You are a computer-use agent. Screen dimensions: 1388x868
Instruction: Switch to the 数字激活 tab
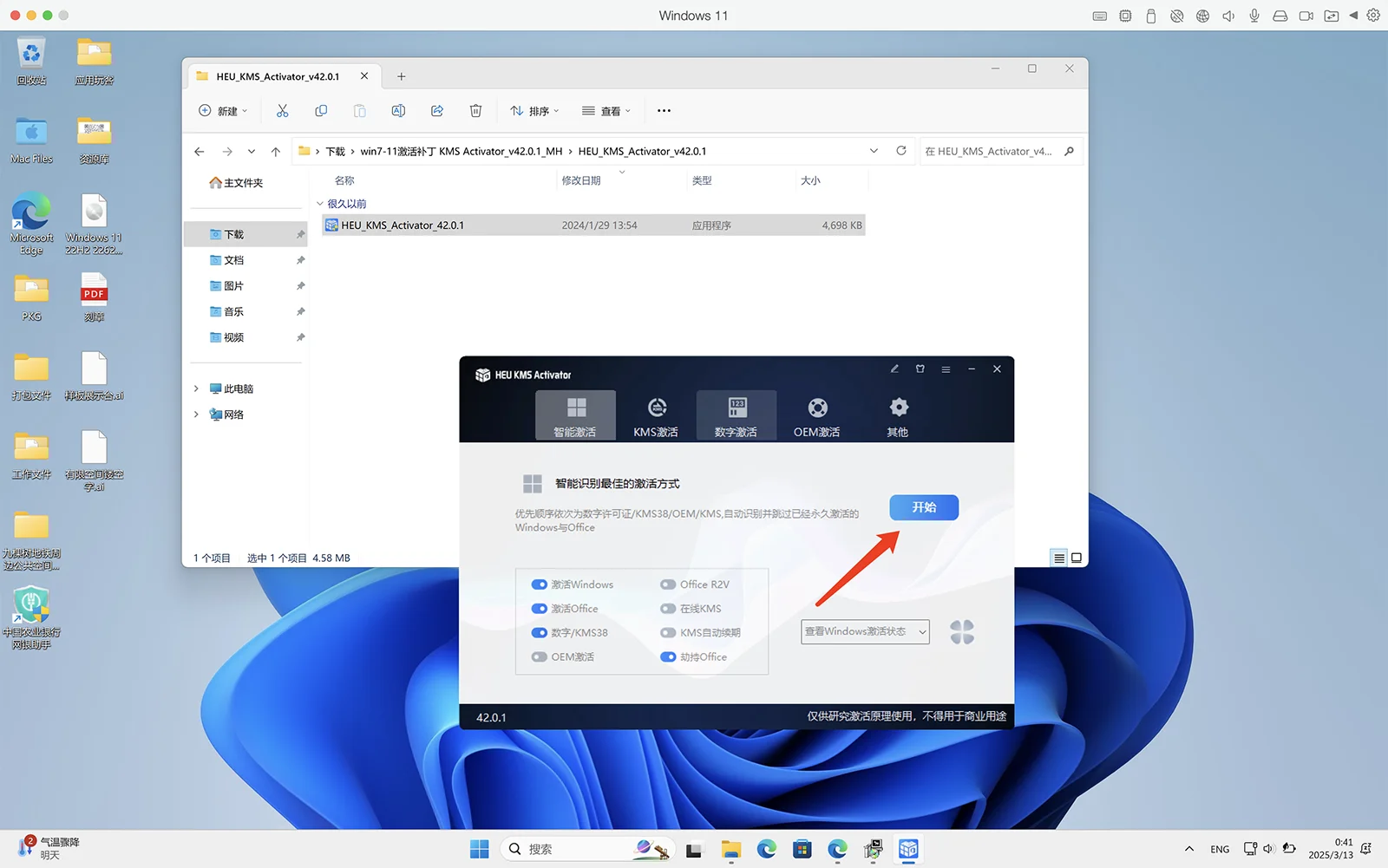(x=736, y=415)
